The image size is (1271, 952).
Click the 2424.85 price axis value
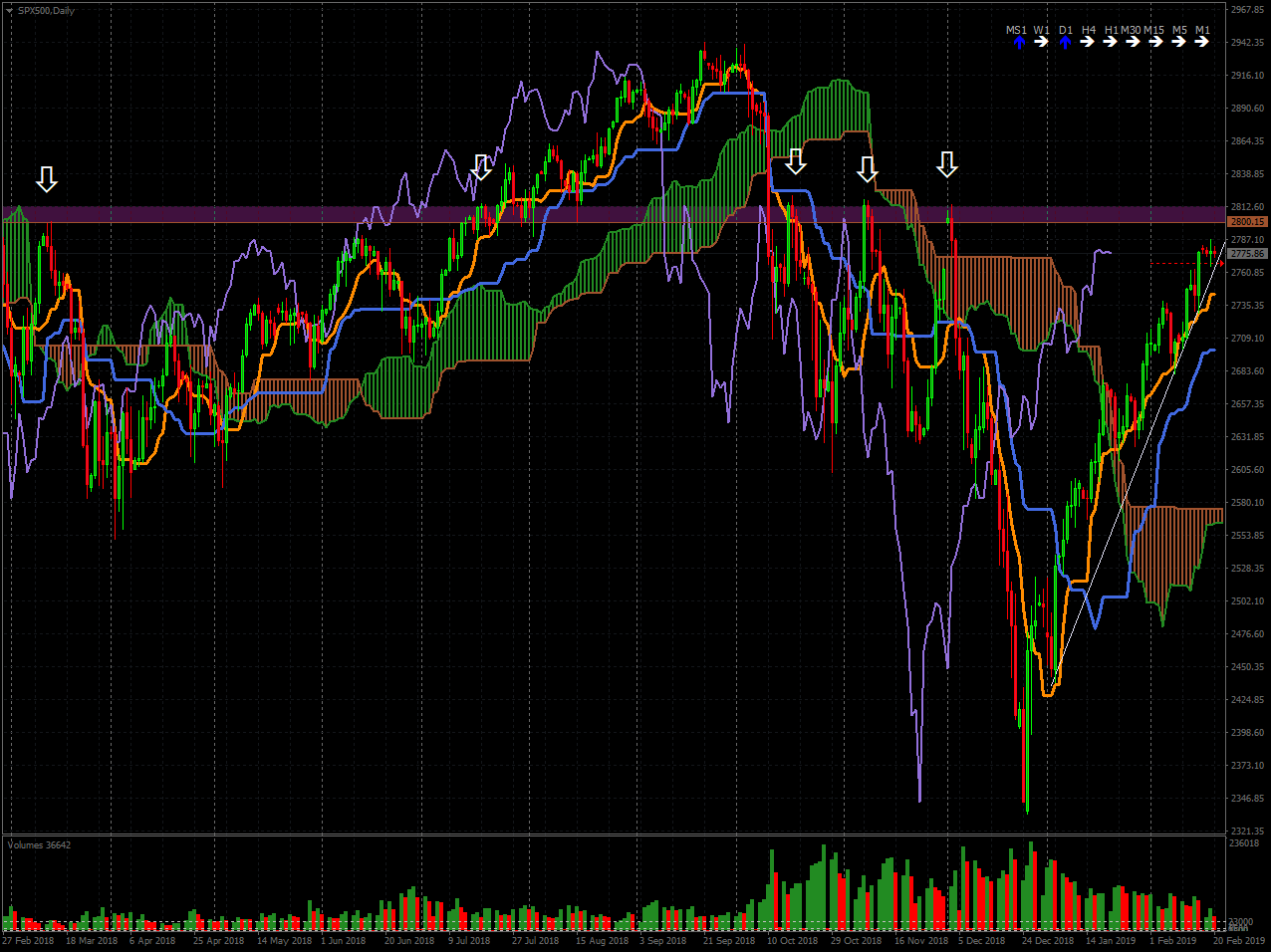[x=1247, y=700]
